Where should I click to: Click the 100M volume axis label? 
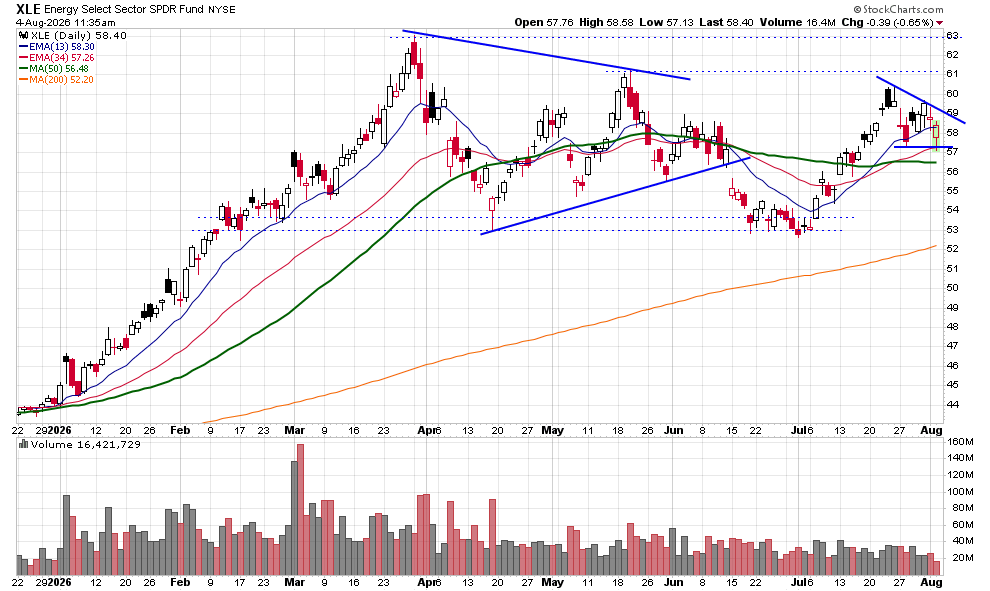[960, 491]
